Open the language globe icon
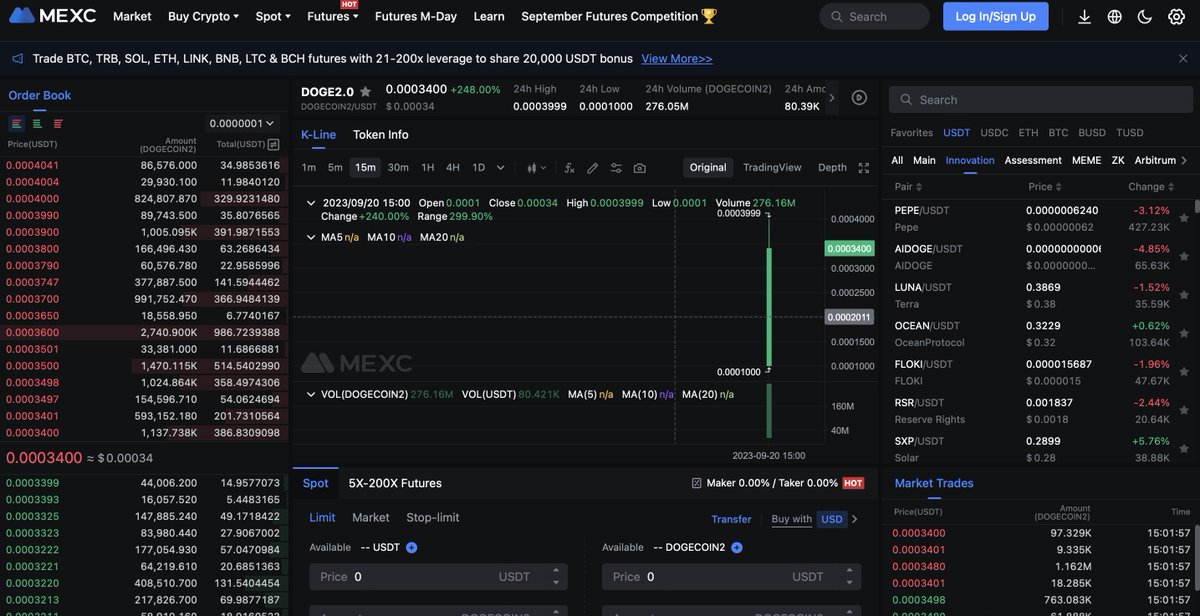Screen dimensions: 1200x616 click(x=1115, y=16)
